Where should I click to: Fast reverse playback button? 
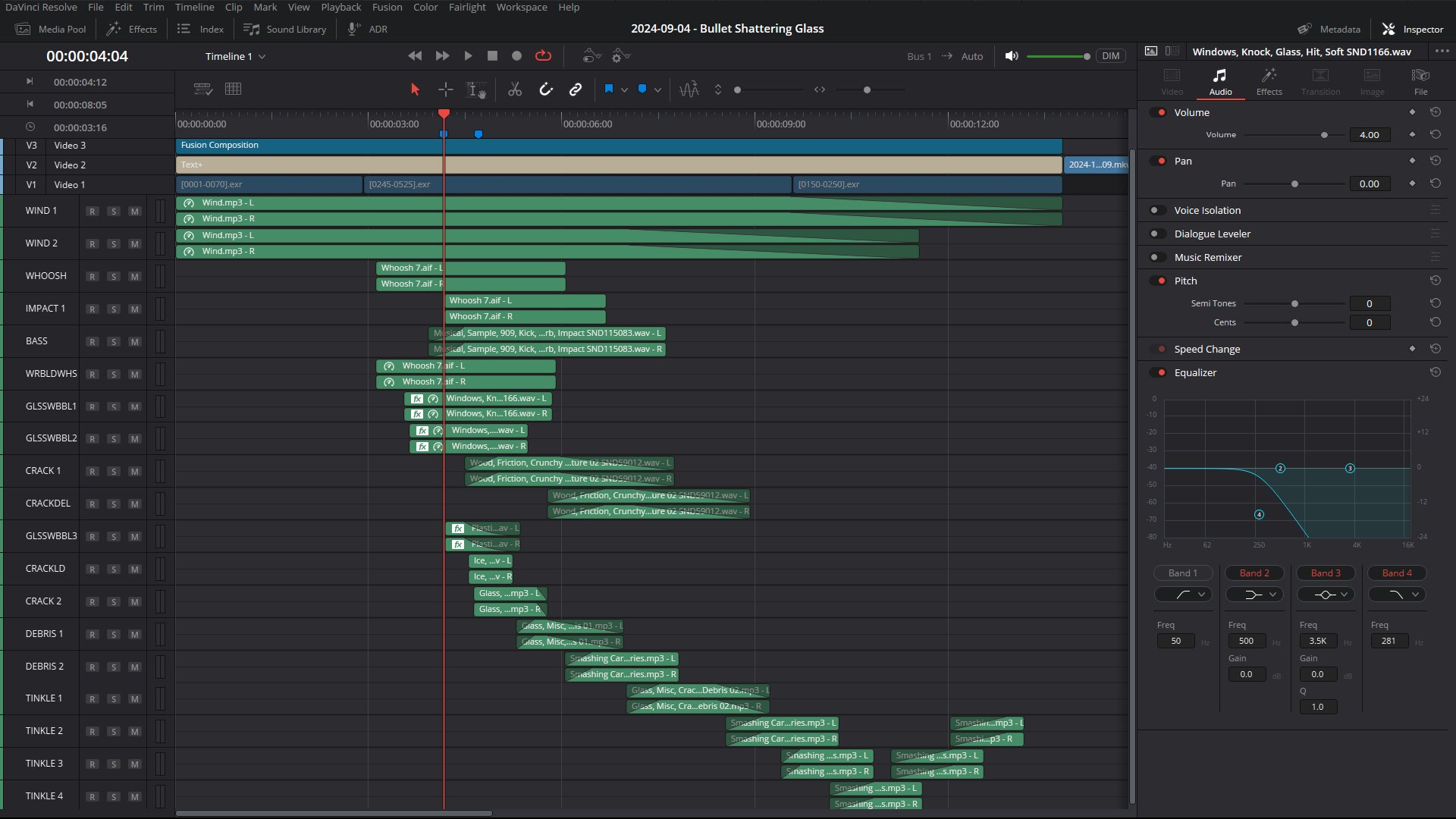pos(415,56)
